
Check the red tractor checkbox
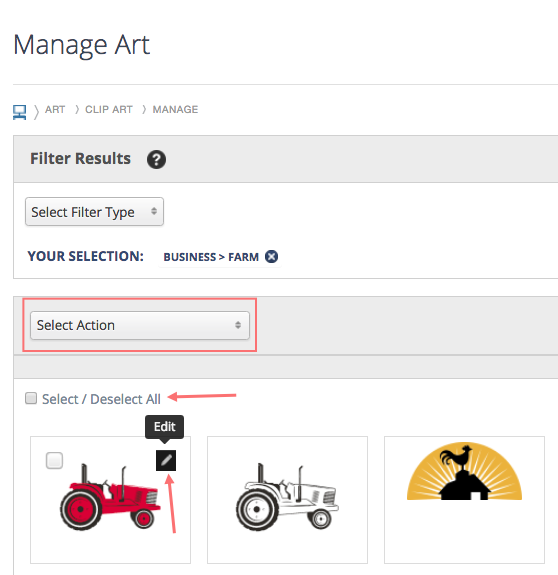tap(54, 460)
